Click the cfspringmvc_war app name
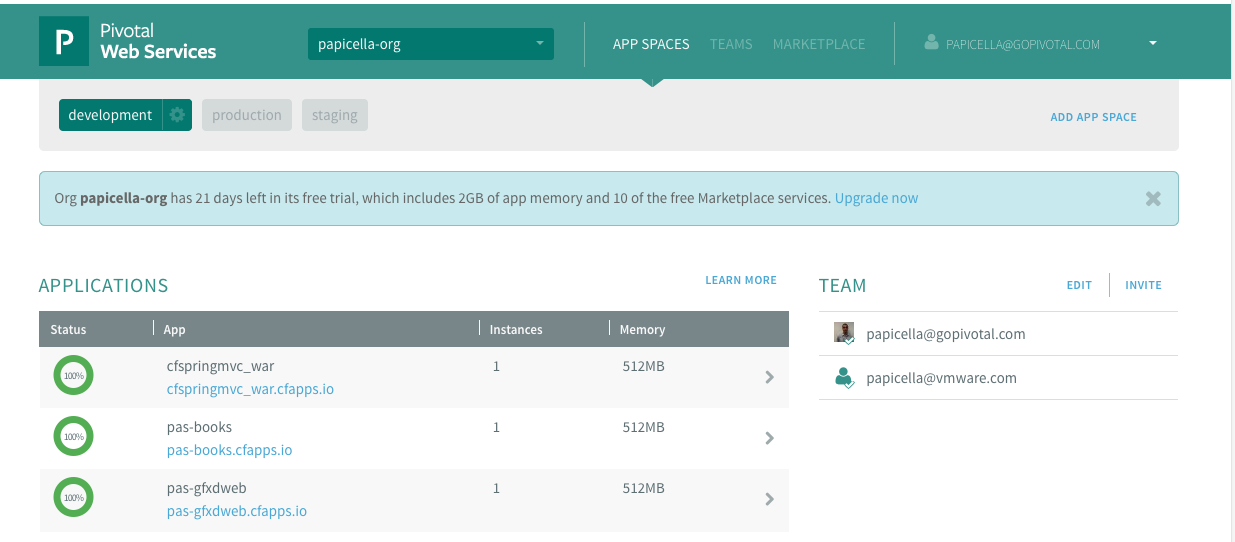This screenshot has width=1235, height=542. tap(220, 366)
